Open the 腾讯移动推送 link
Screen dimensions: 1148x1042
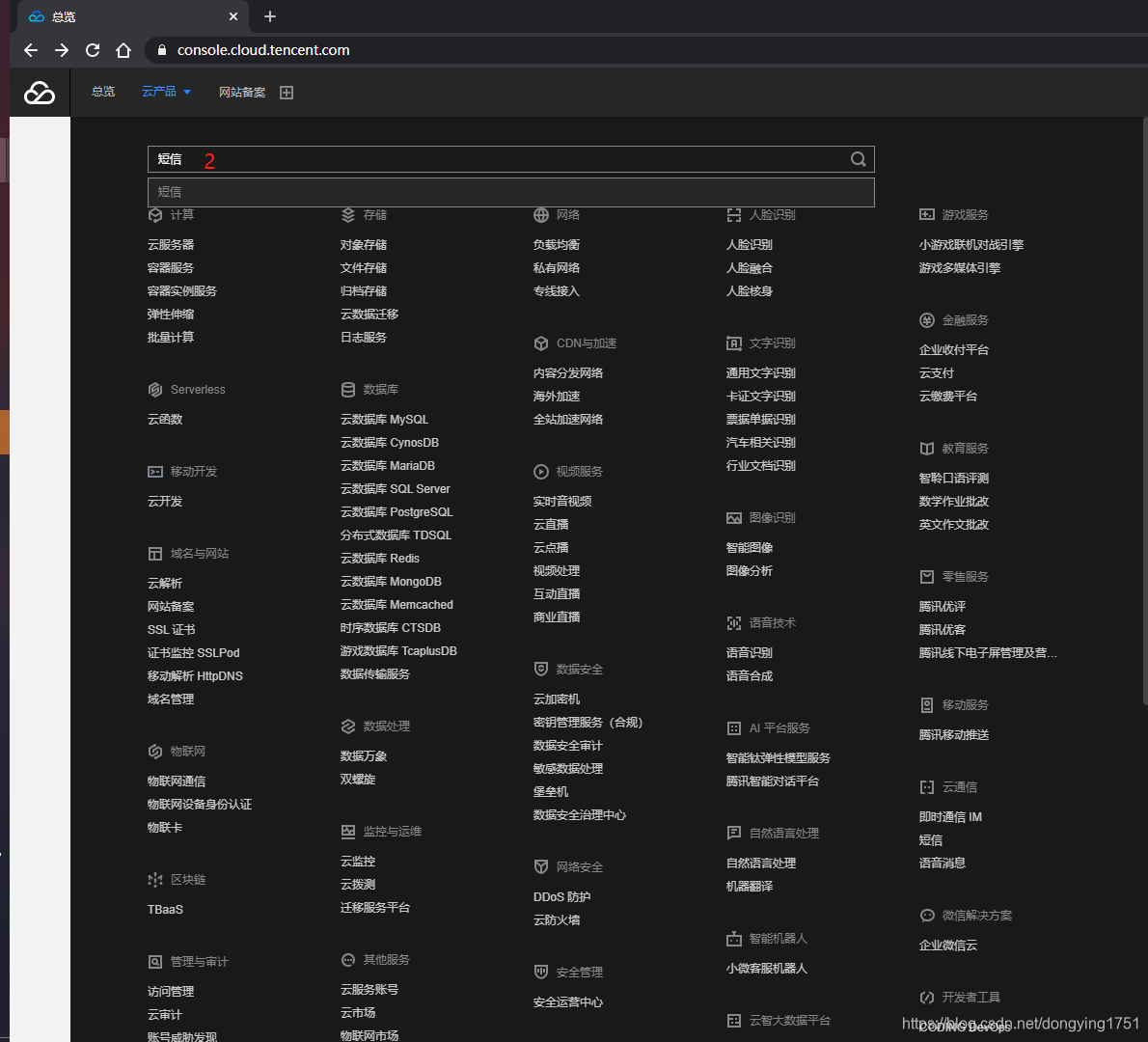click(954, 735)
